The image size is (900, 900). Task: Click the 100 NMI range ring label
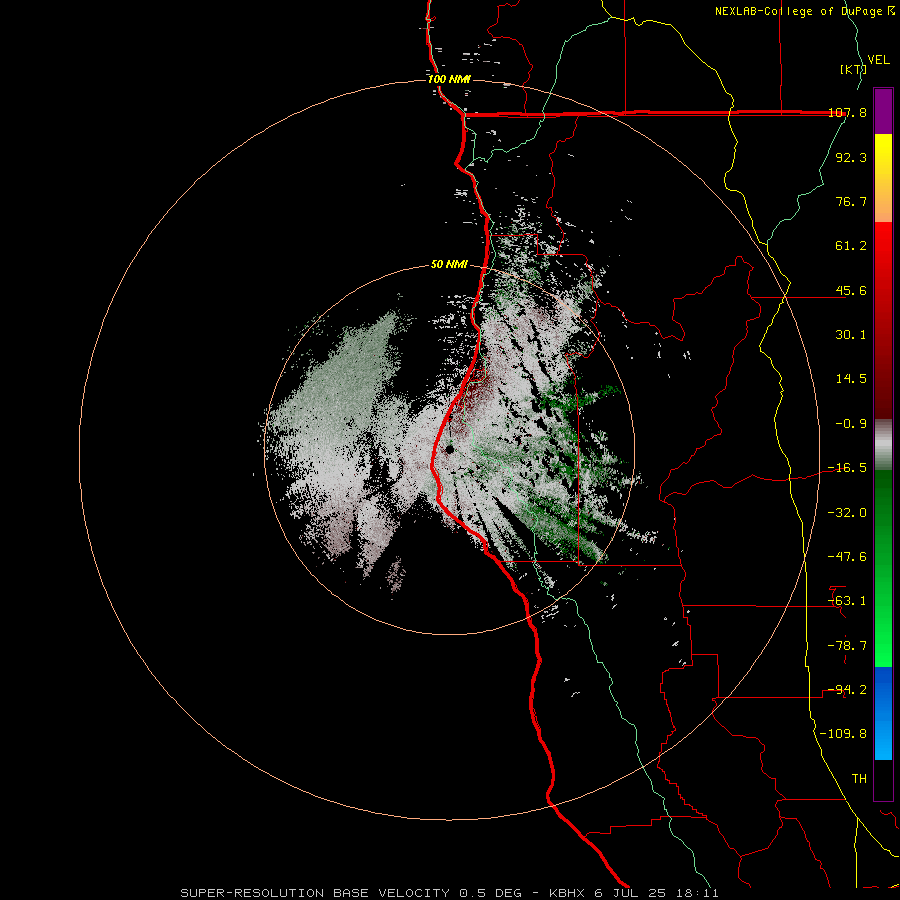point(449,79)
